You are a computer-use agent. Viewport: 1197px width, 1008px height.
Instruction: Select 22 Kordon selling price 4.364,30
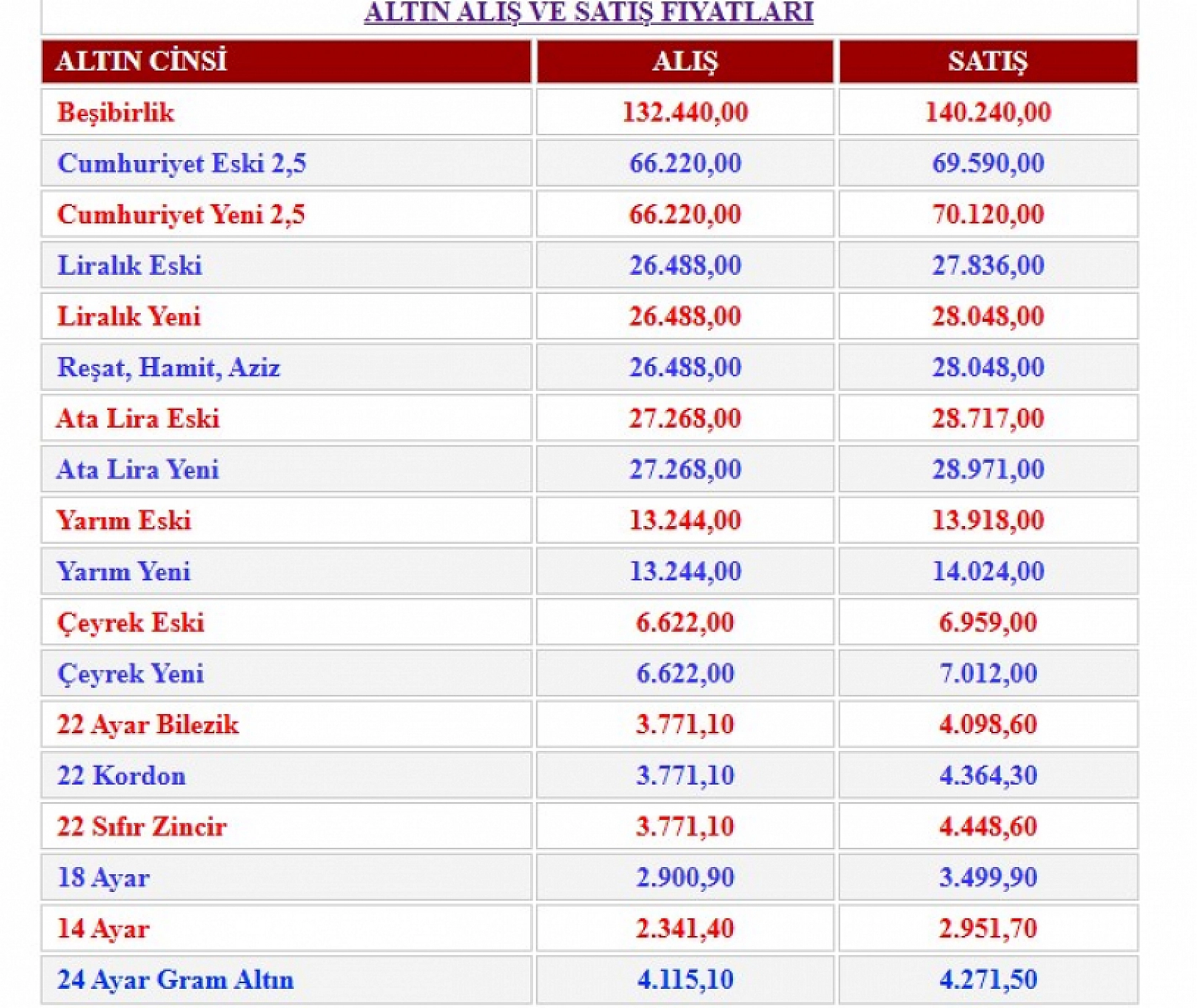pos(988,776)
